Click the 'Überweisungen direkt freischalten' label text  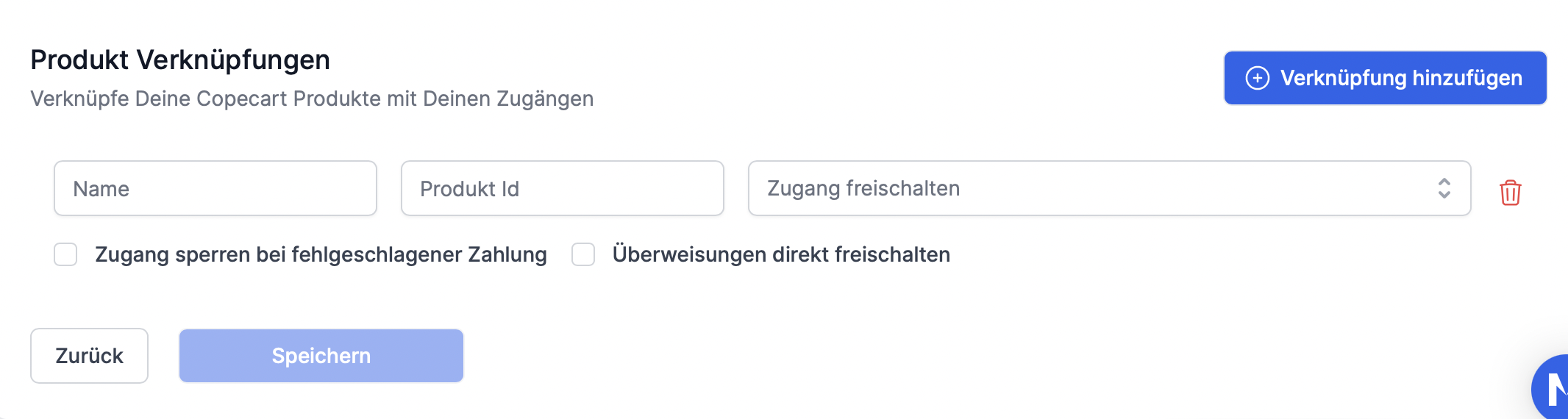781,254
